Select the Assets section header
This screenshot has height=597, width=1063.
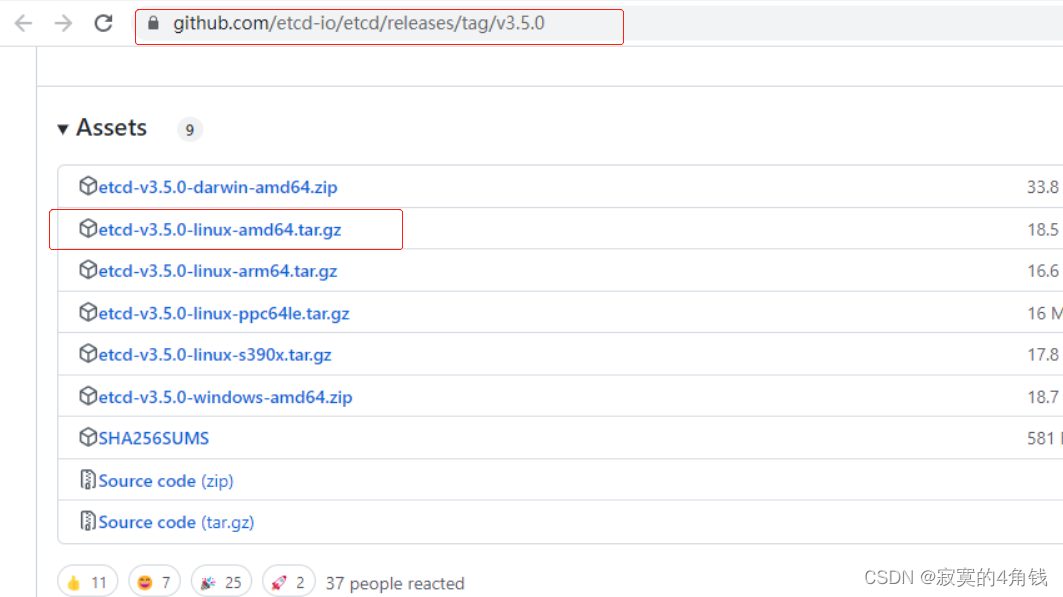(x=110, y=128)
